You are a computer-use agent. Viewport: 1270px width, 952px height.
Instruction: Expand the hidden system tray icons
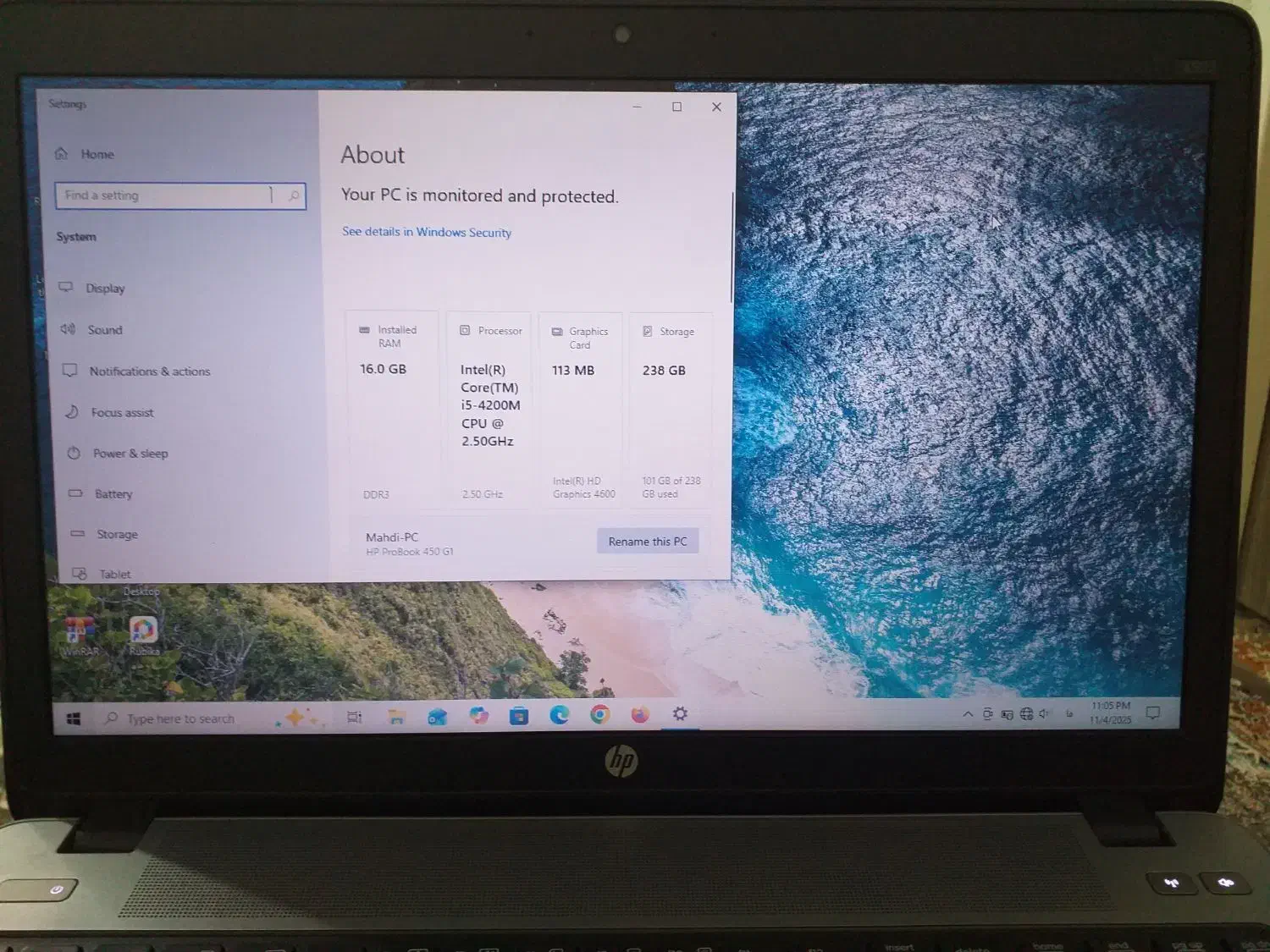968,714
